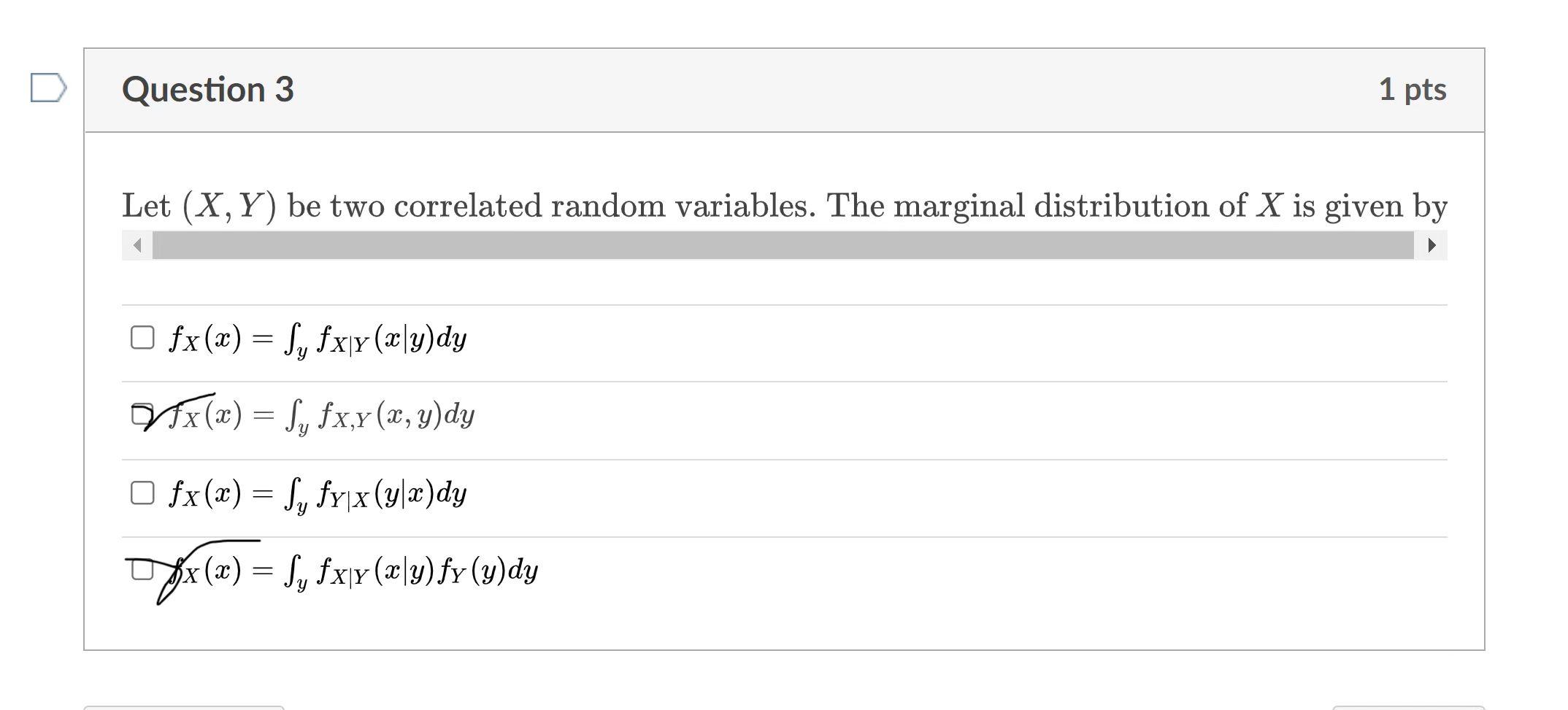Check the first answer option with f_X|Y(x|y)dy
The width and height of the screenshot is (1568, 710).
point(142,336)
